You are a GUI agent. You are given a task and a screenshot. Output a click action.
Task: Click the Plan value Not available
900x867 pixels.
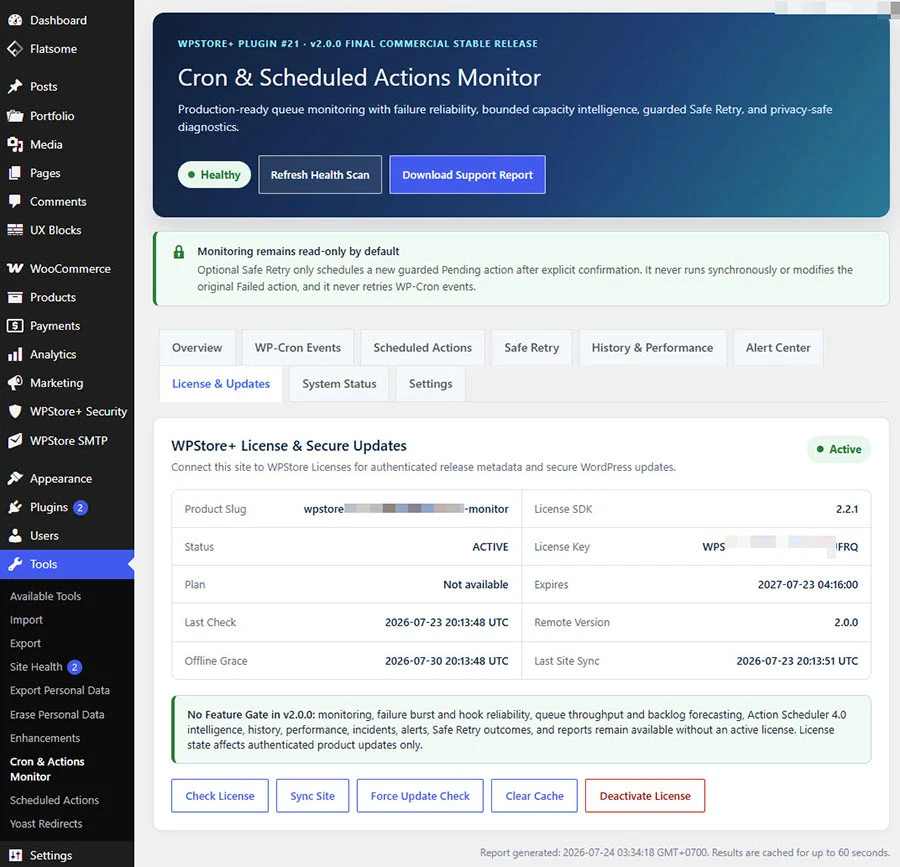tap(476, 585)
